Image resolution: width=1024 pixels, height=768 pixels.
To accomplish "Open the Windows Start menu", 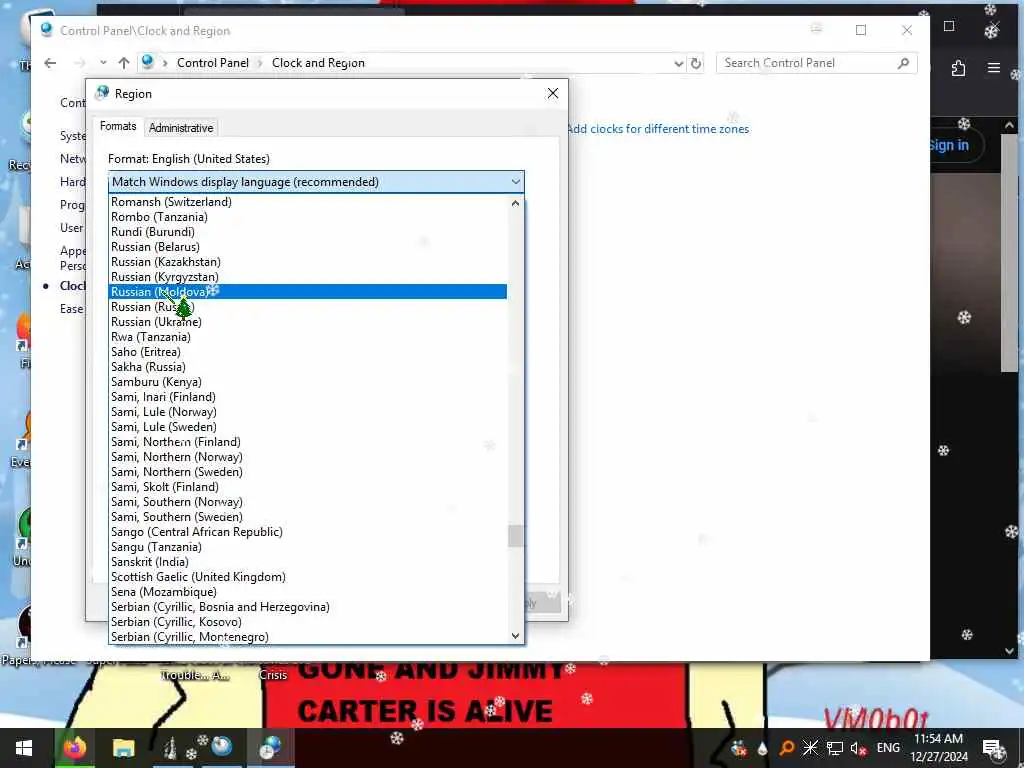I will [24, 748].
